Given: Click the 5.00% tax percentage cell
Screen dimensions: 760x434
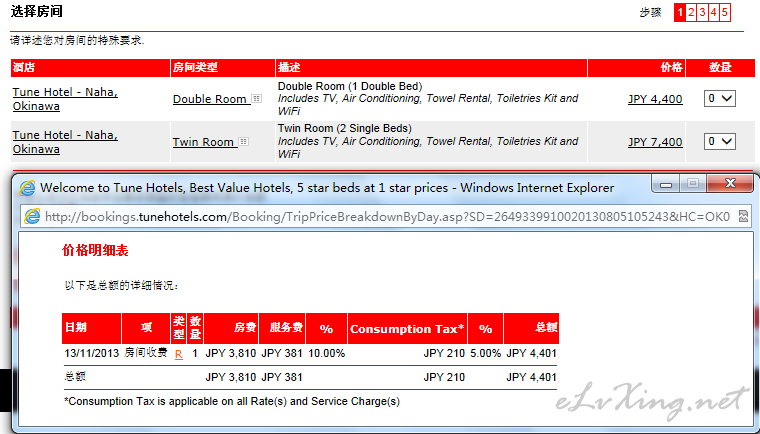Looking at the screenshot, I should click(x=486, y=353).
